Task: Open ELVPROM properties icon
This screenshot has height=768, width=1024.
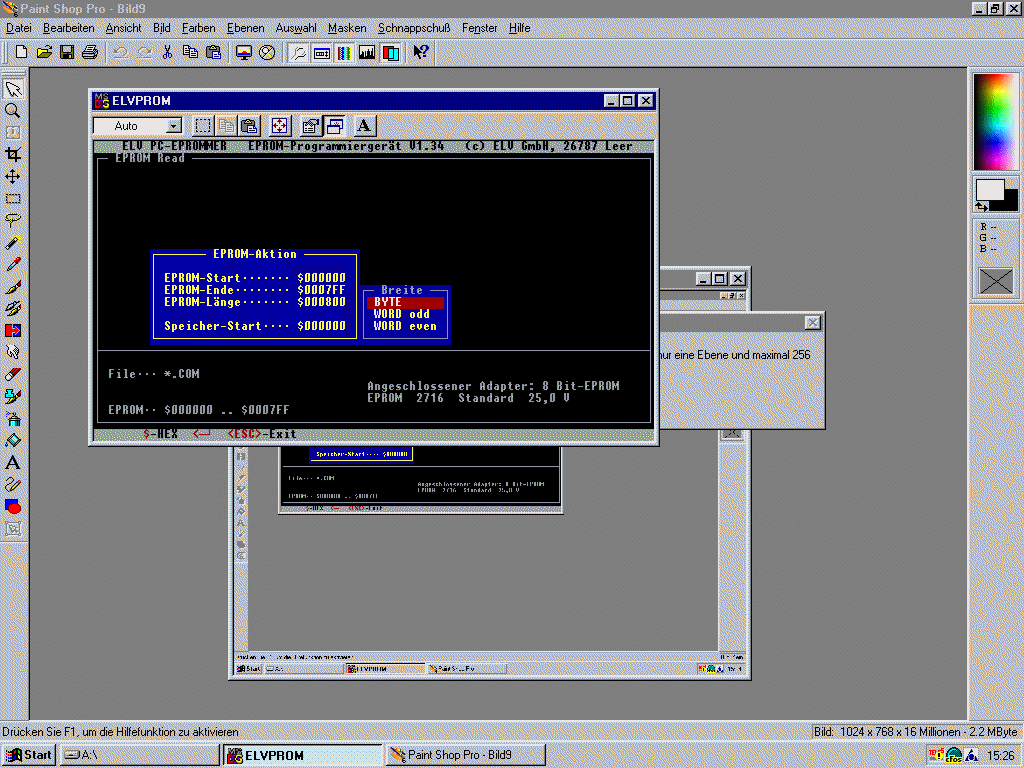Action: [310, 125]
